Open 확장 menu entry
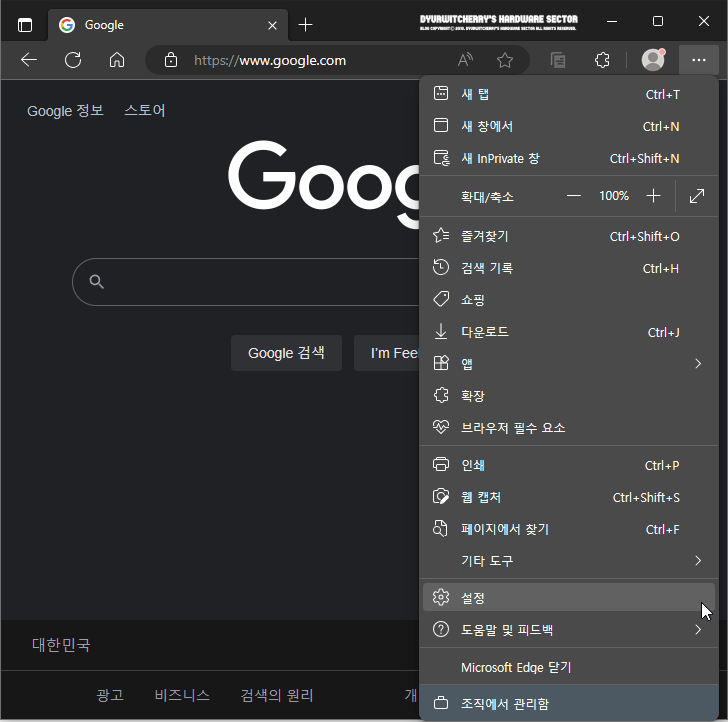The image size is (728, 722). [x=569, y=396]
